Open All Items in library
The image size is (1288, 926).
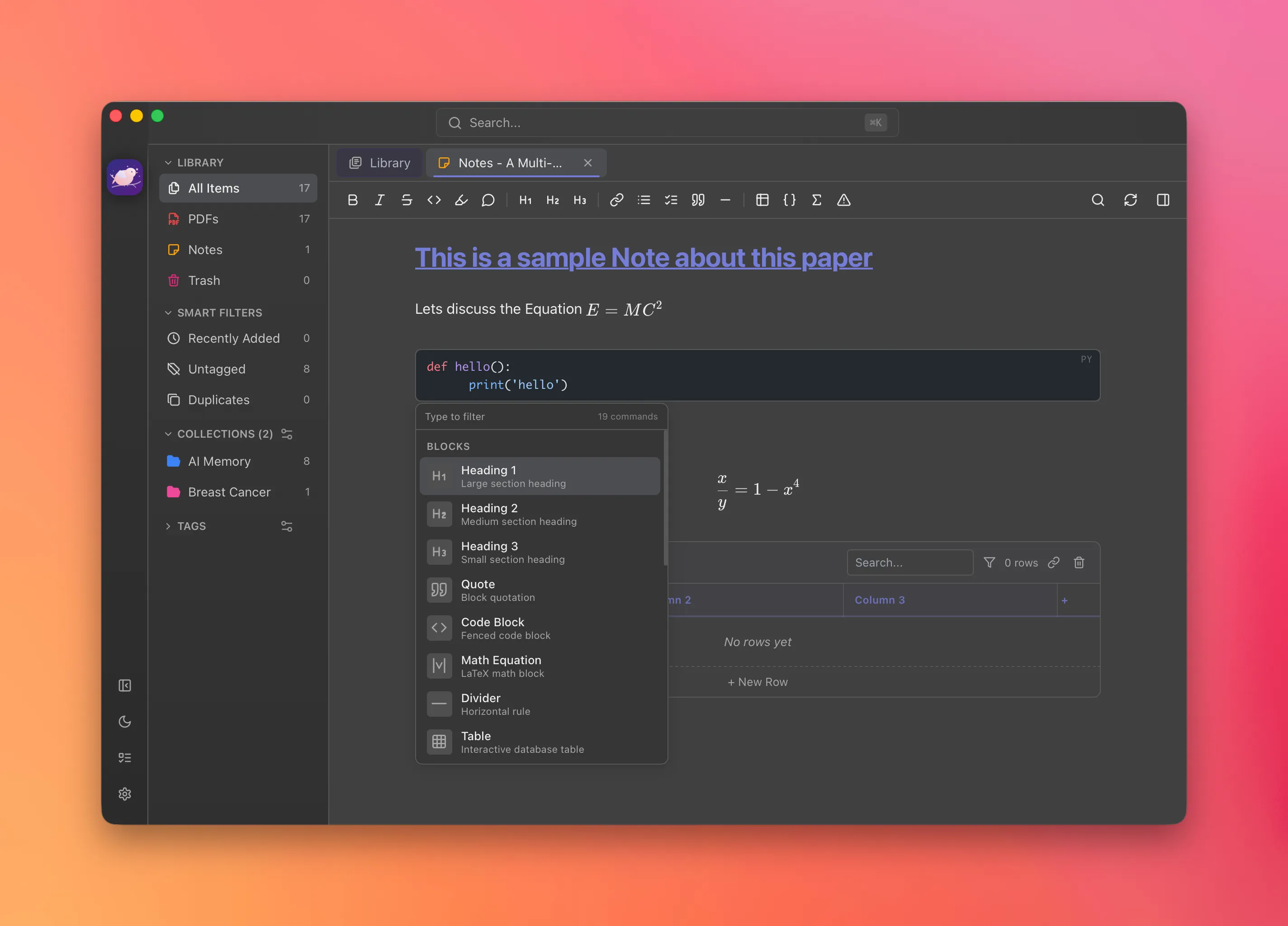[238, 188]
